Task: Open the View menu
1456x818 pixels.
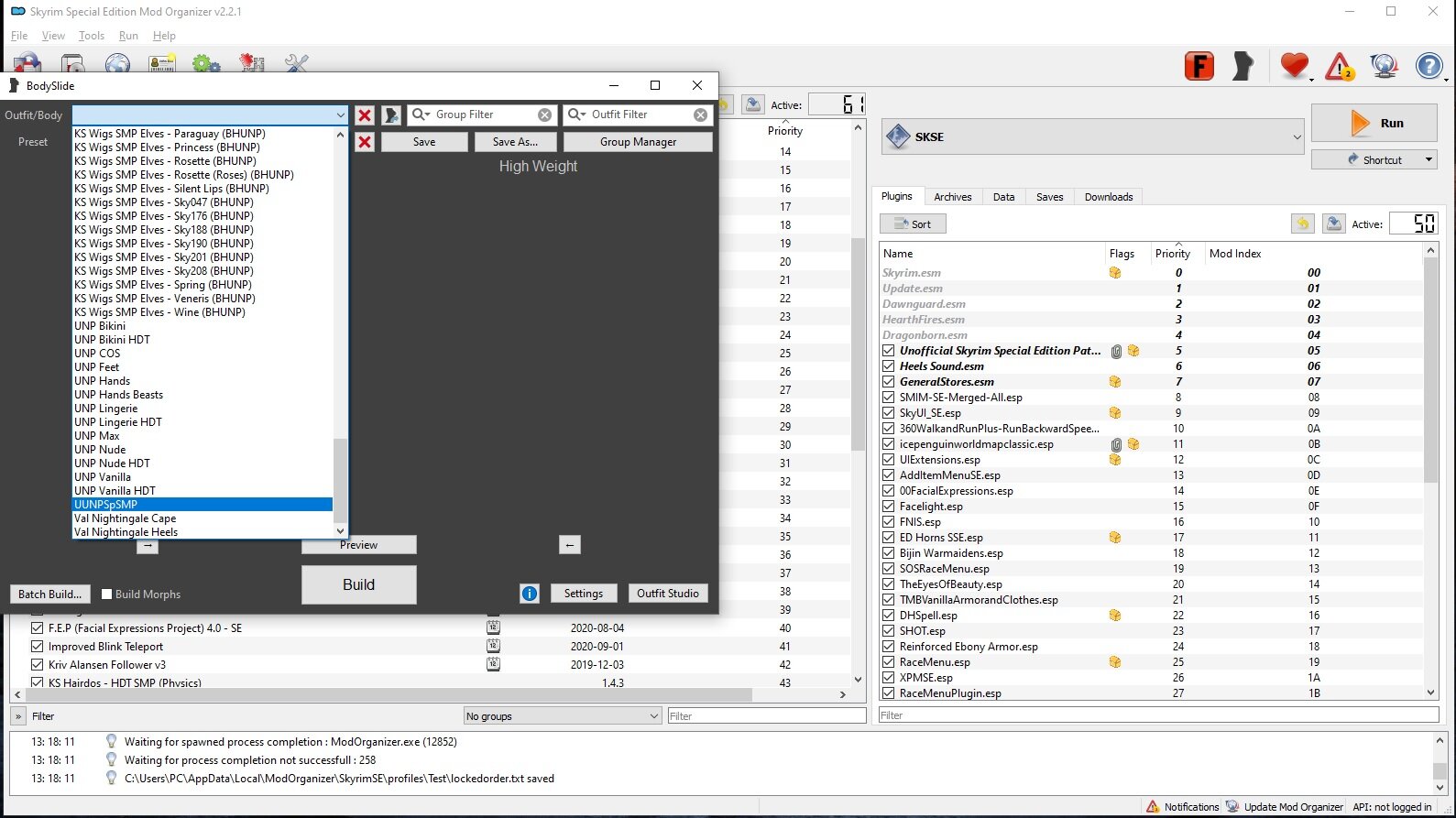Action: (x=53, y=36)
